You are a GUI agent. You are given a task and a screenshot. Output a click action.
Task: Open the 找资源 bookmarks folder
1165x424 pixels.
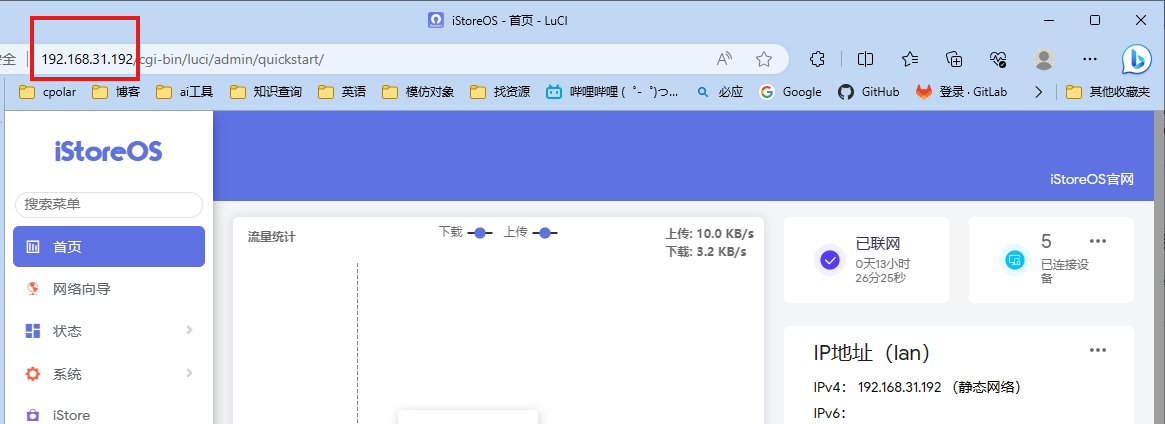click(500, 92)
